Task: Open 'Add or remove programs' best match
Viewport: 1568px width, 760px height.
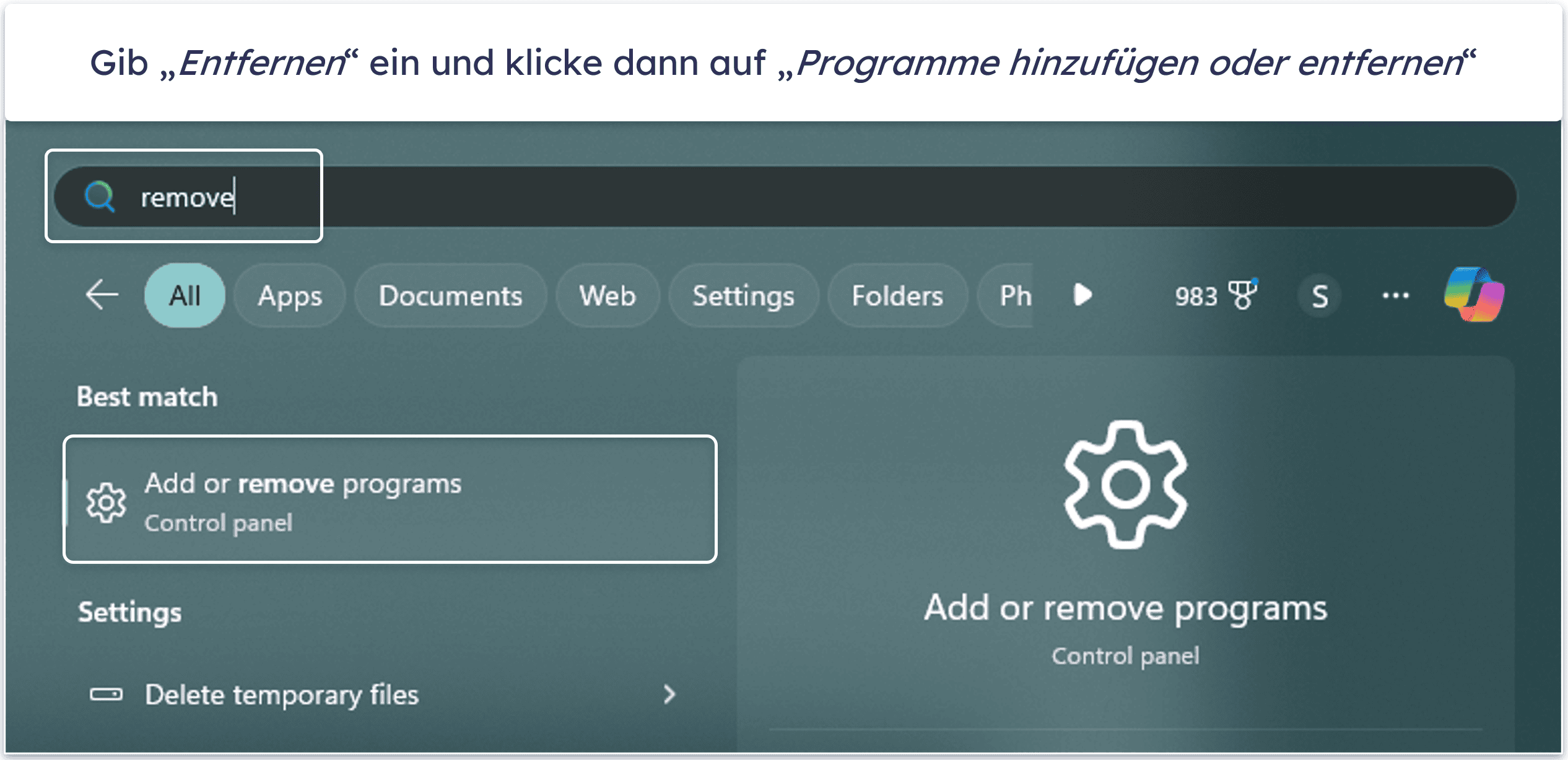Action: [x=390, y=499]
